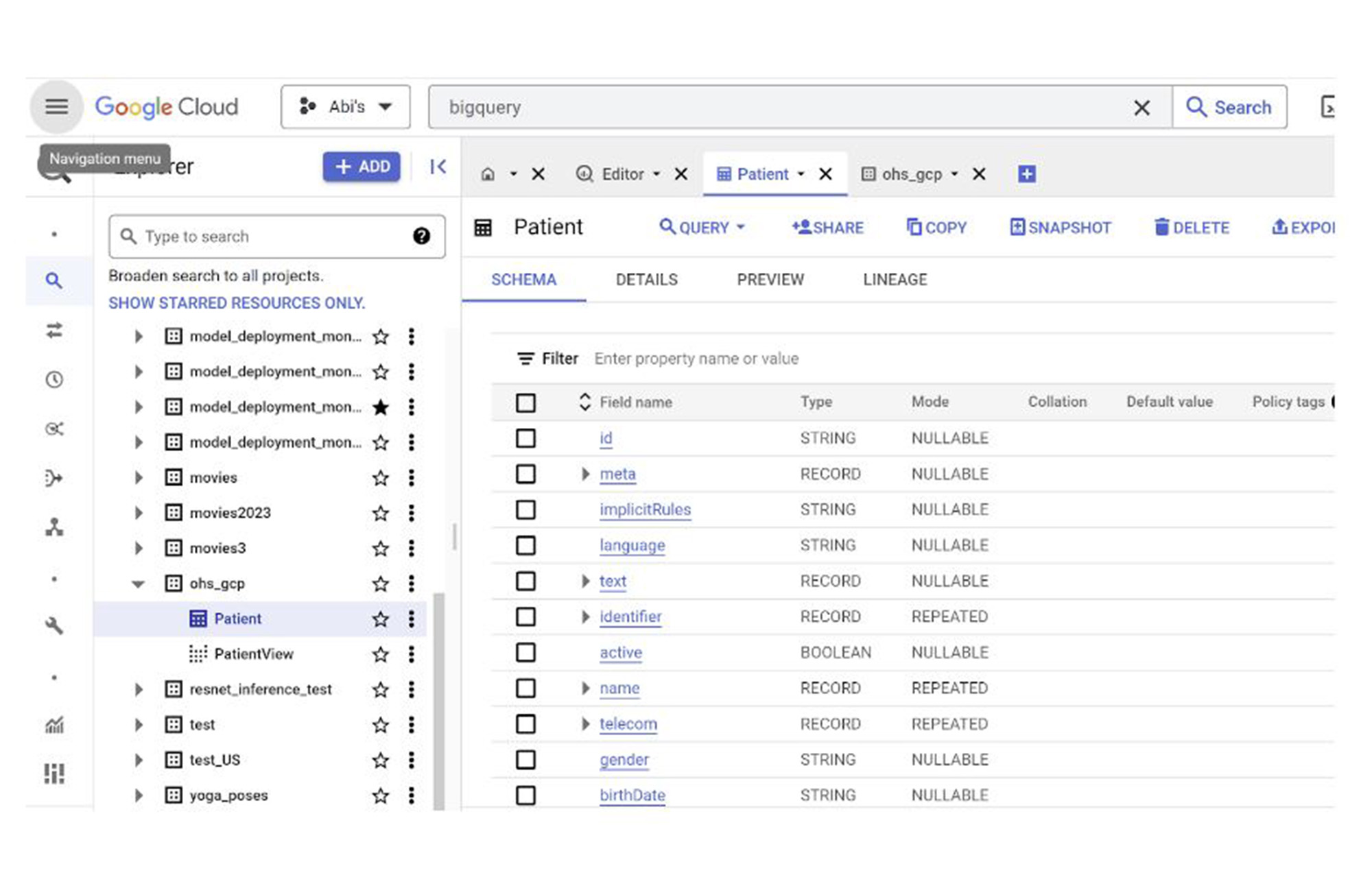1372x888 pixels.
Task: Add a new tab with plus icon
Action: point(1026,174)
